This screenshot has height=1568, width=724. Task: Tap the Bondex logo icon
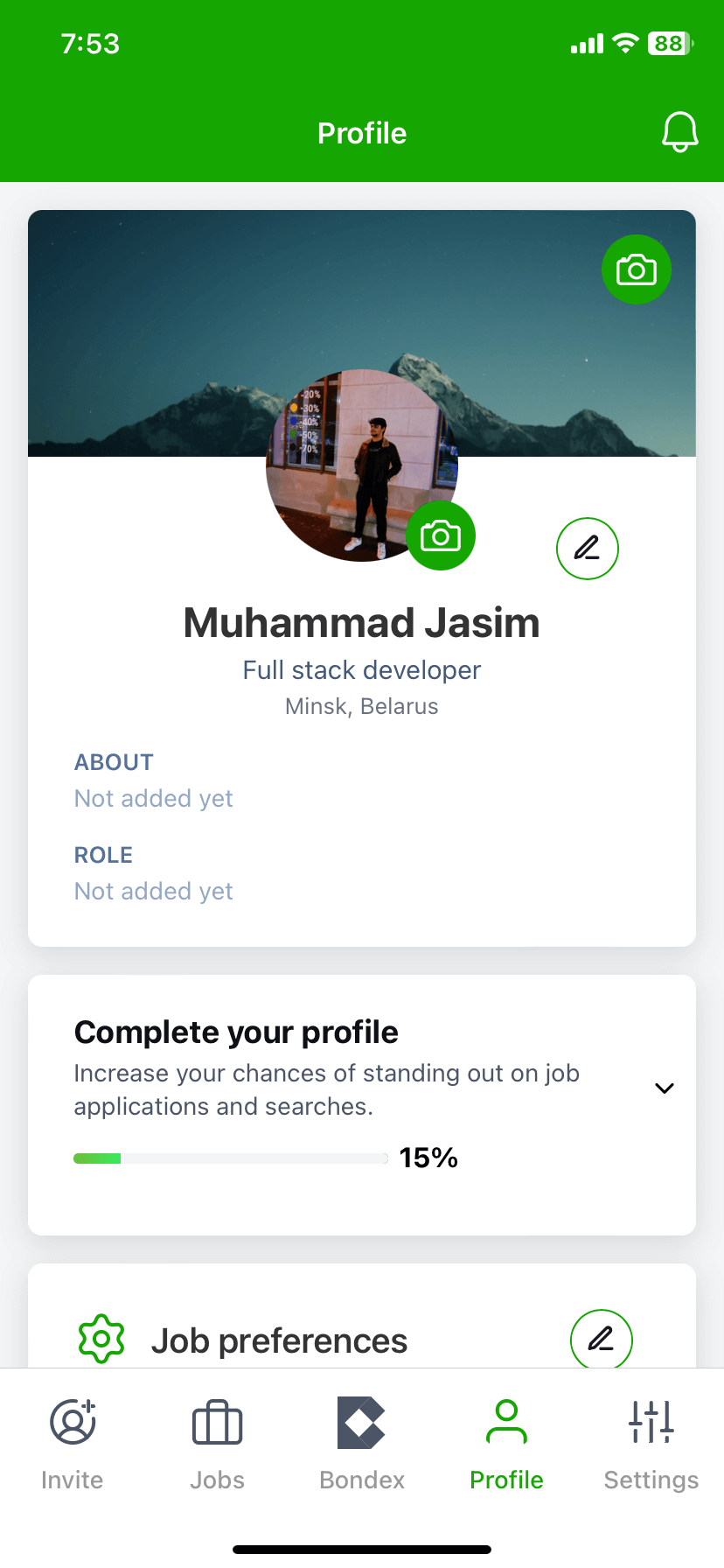tap(361, 1422)
